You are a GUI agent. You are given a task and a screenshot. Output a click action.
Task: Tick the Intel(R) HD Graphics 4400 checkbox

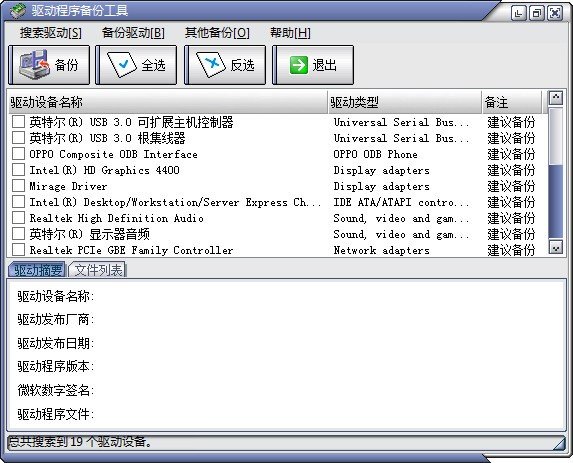(x=18, y=170)
